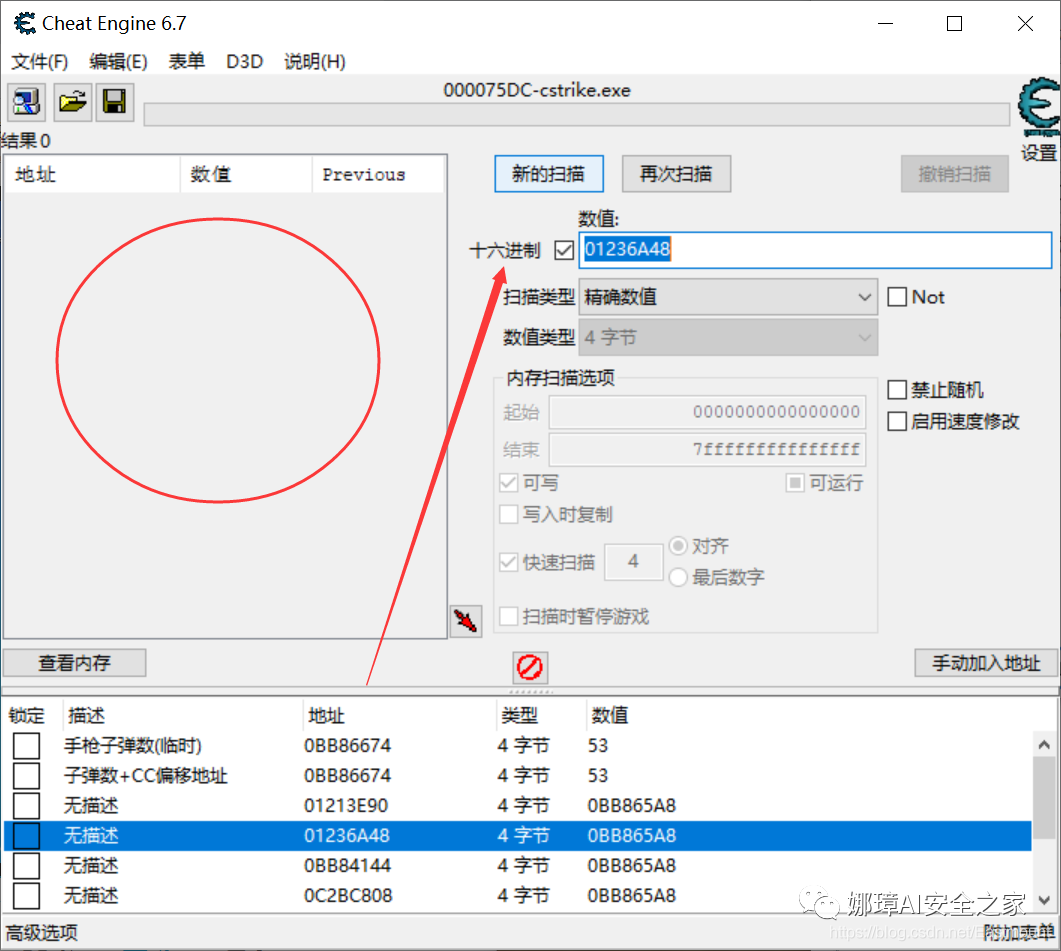Click the 设置 settings label
Screen dimensions: 1061x951
click(x=1039, y=152)
